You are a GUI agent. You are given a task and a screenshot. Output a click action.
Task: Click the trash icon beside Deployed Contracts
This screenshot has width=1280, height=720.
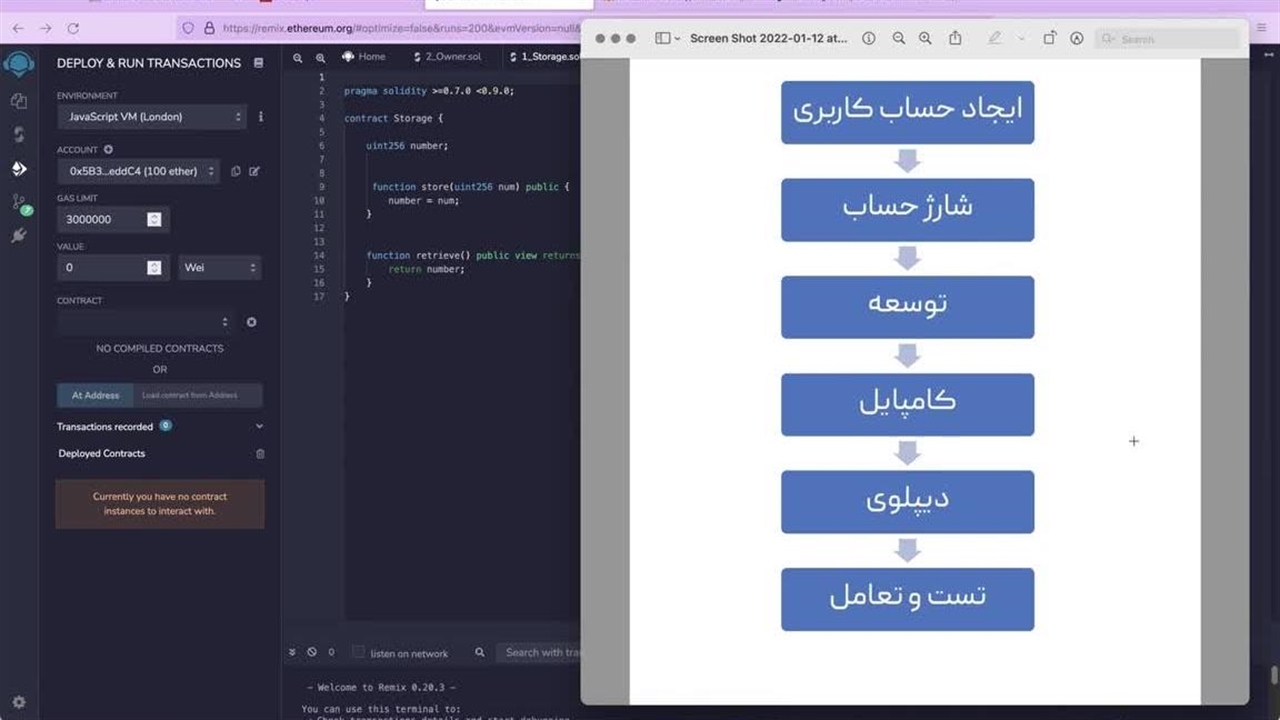click(260, 454)
